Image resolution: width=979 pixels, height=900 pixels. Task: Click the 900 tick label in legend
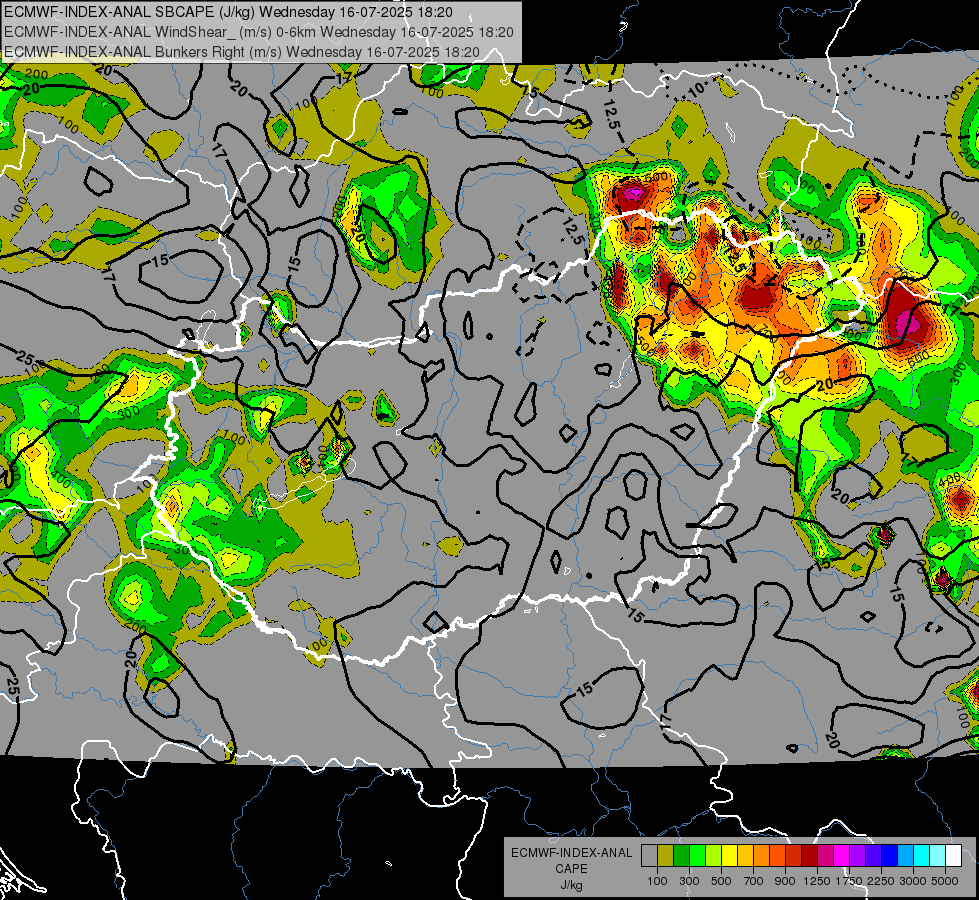click(785, 881)
